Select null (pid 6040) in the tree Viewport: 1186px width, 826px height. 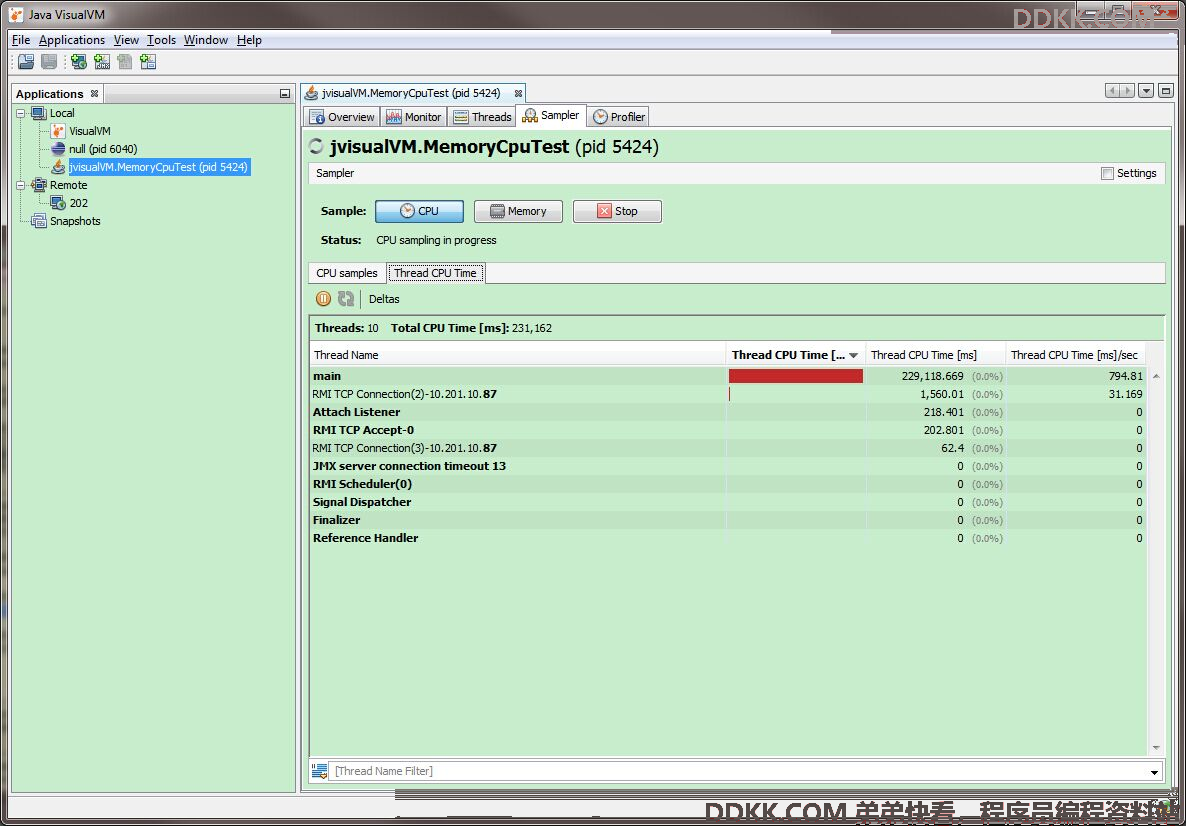103,149
